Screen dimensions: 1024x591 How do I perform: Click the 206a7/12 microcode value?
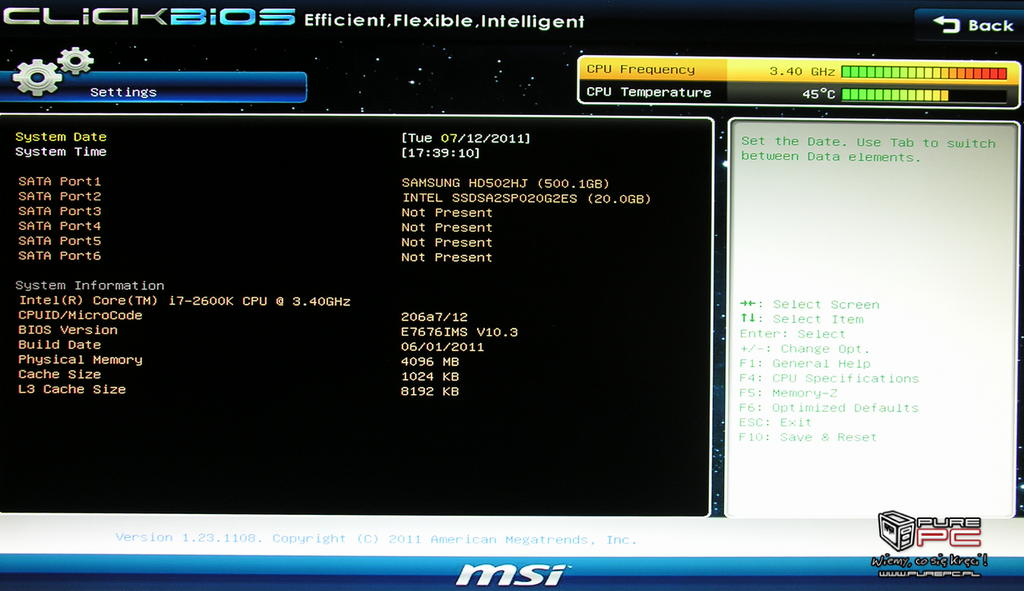coord(434,317)
